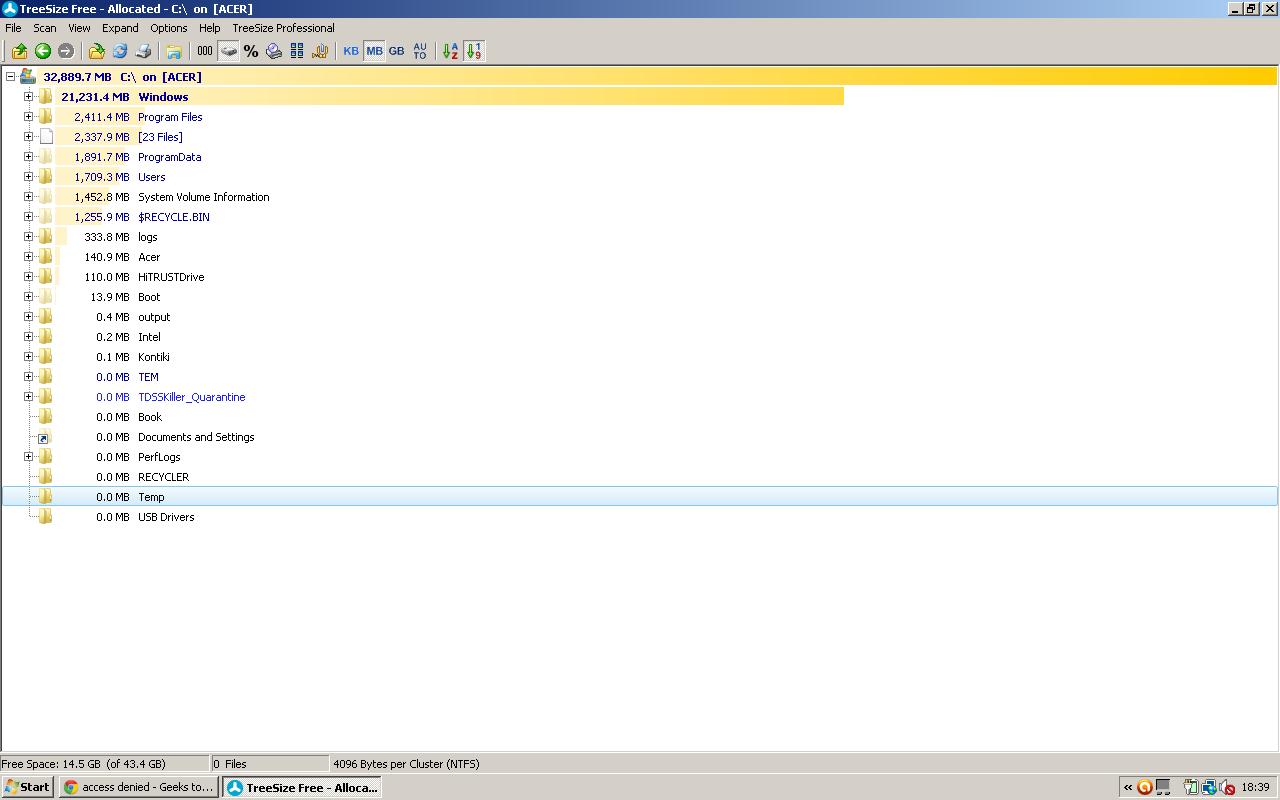Expand the Windows folder node
Viewport: 1280px width, 800px height.
(28, 97)
